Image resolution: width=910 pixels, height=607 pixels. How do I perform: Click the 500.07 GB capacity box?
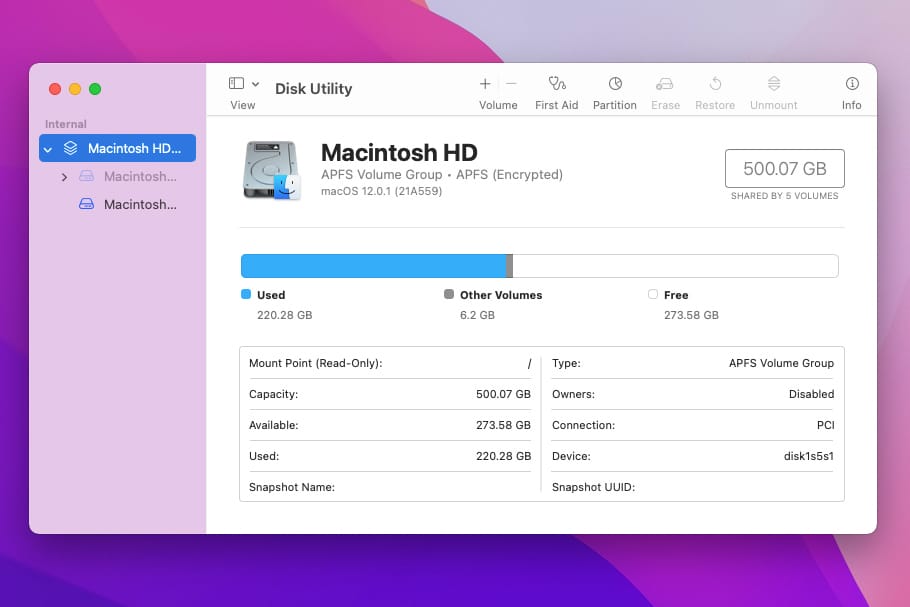(785, 168)
